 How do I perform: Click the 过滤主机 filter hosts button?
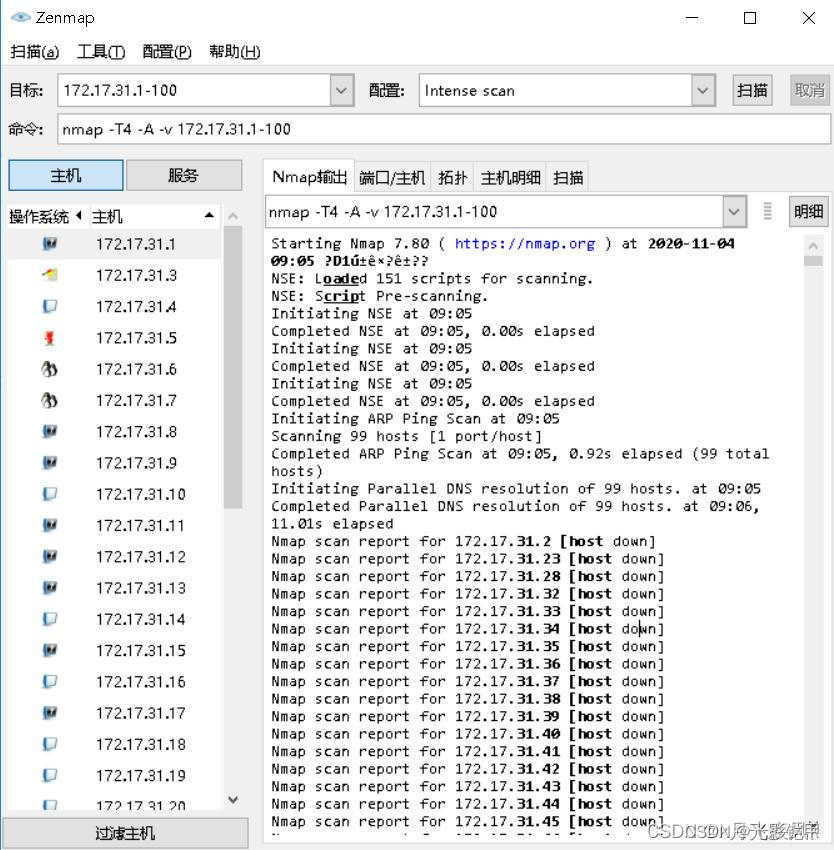125,833
